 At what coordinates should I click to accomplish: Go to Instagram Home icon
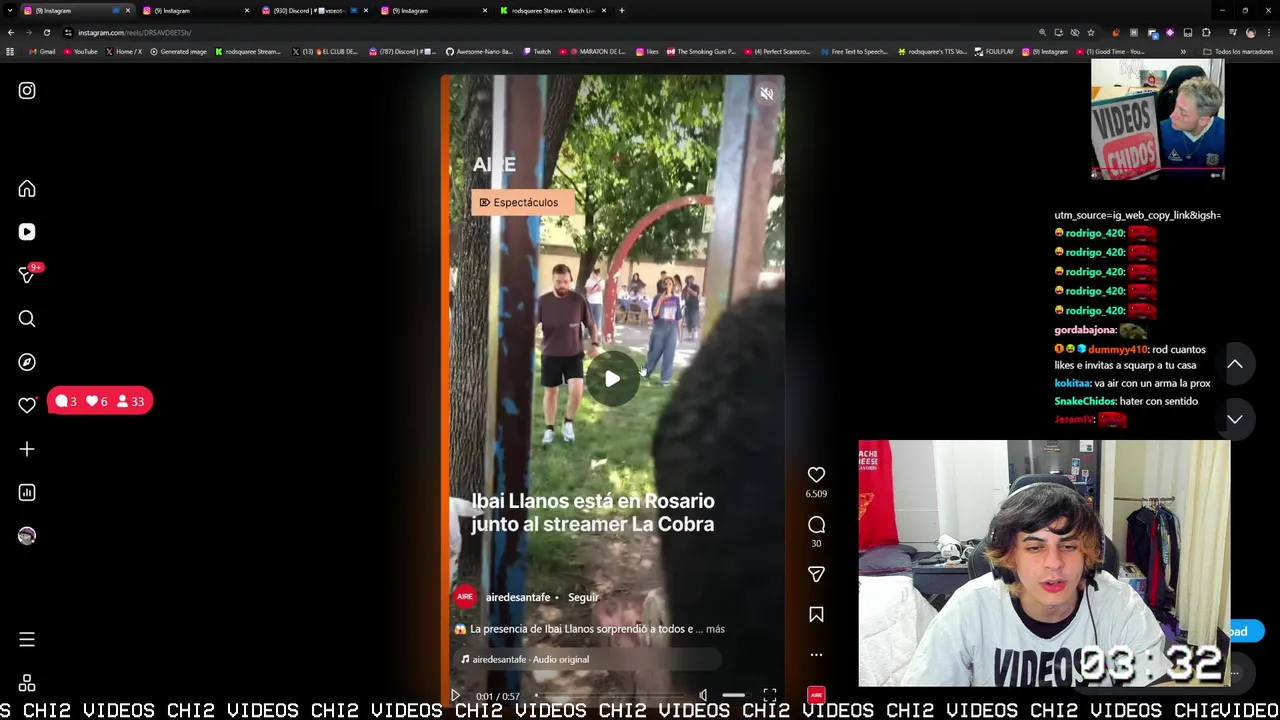click(27, 189)
